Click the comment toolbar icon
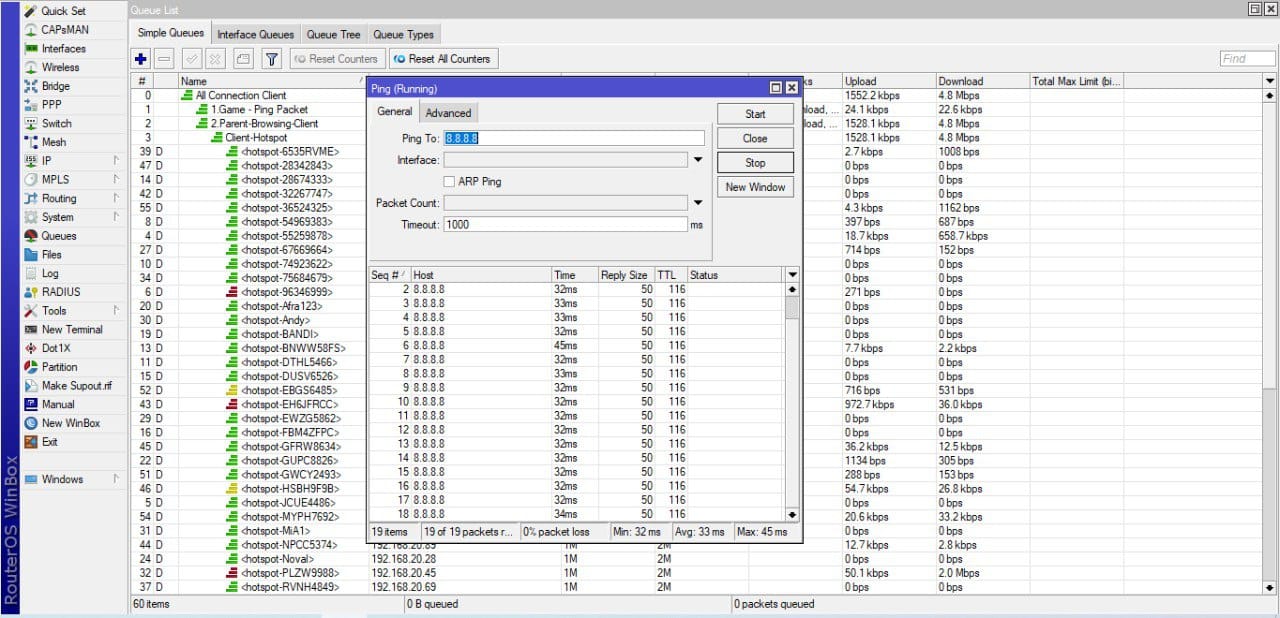This screenshot has height=618, width=1280. tap(243, 59)
